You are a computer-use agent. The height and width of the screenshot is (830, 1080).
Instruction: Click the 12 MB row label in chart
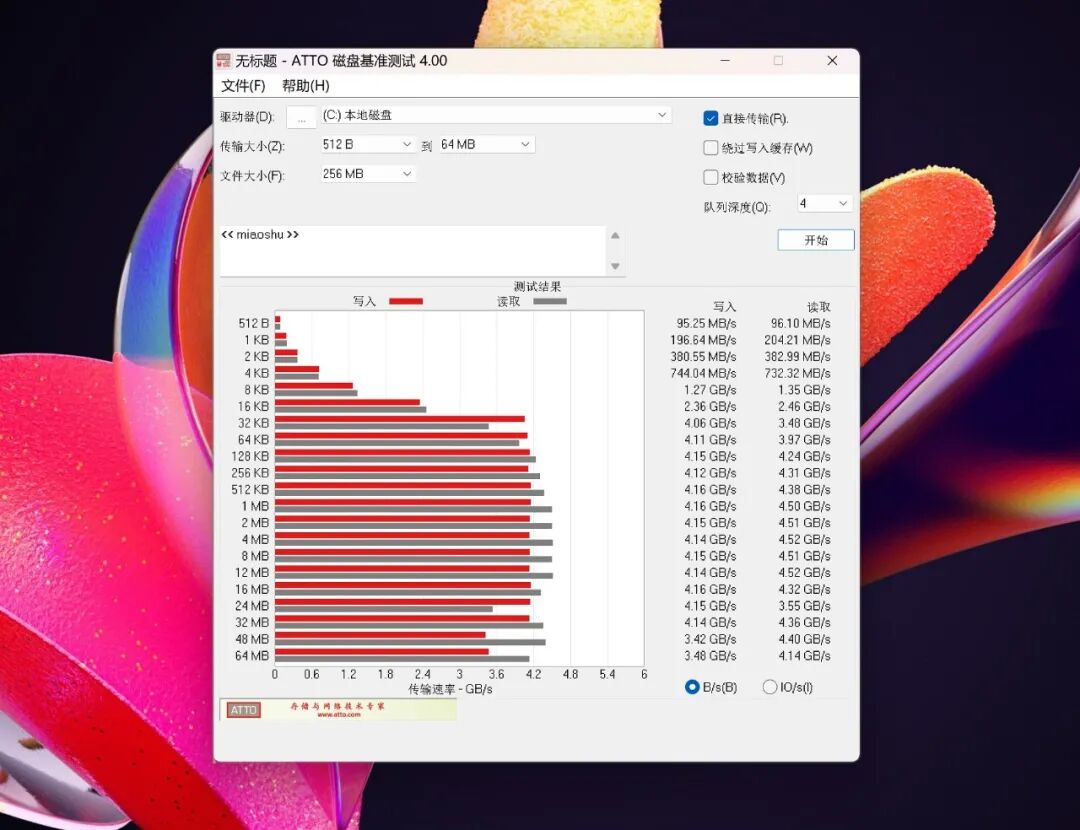coord(252,573)
